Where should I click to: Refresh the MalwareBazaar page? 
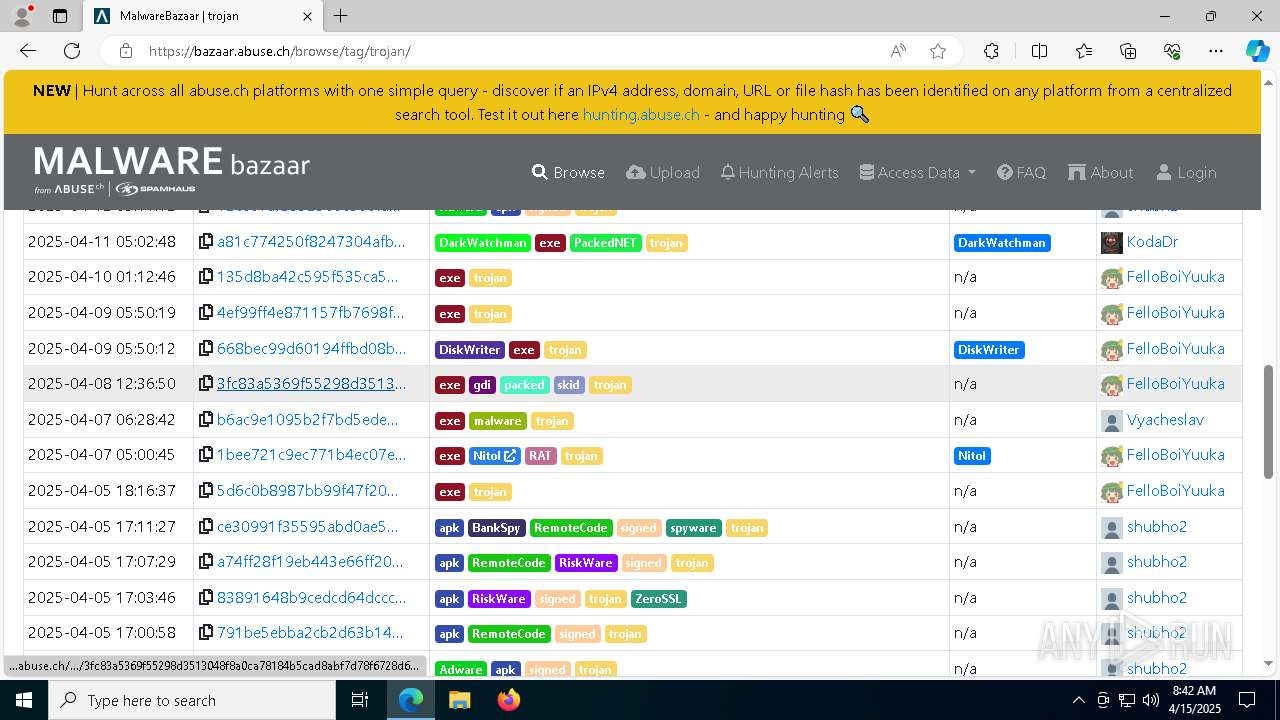(72, 51)
